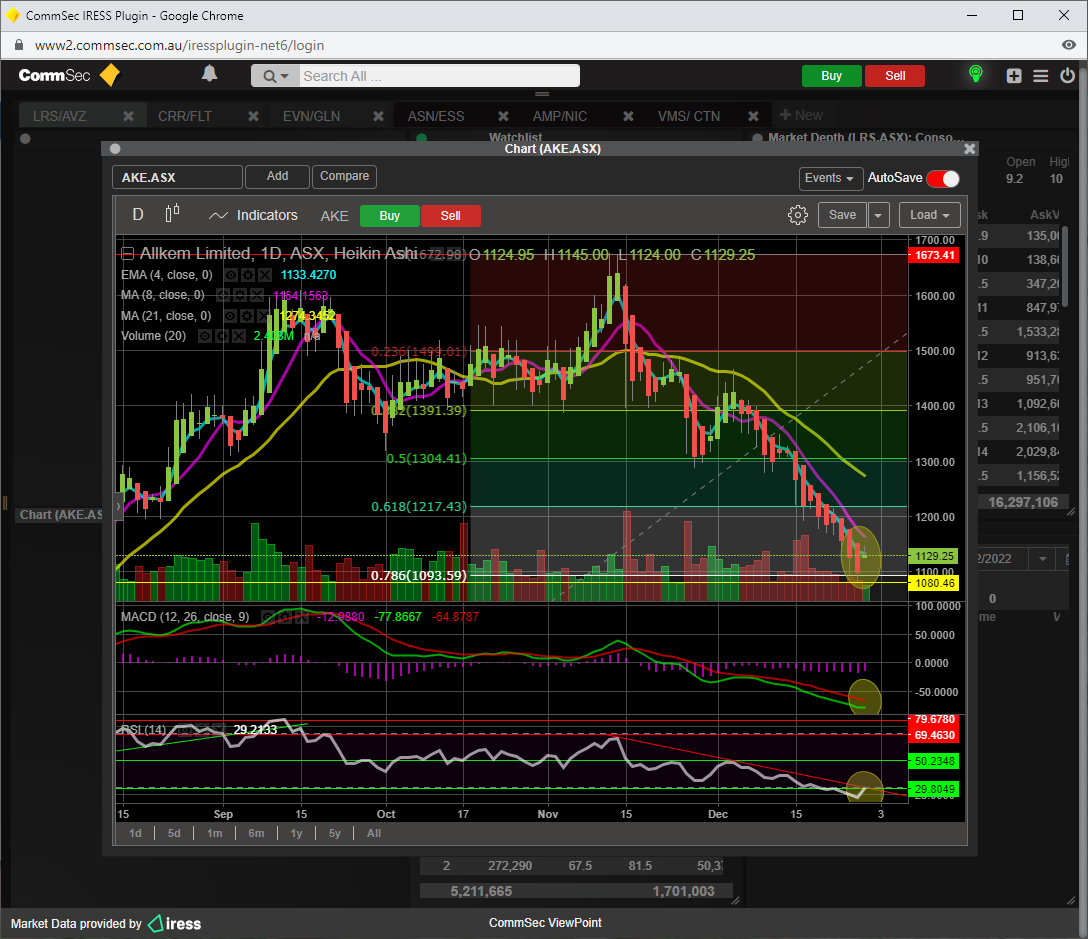This screenshot has width=1088, height=939.
Task: Open Indicators menu in chart toolbar
Action: tap(253, 215)
